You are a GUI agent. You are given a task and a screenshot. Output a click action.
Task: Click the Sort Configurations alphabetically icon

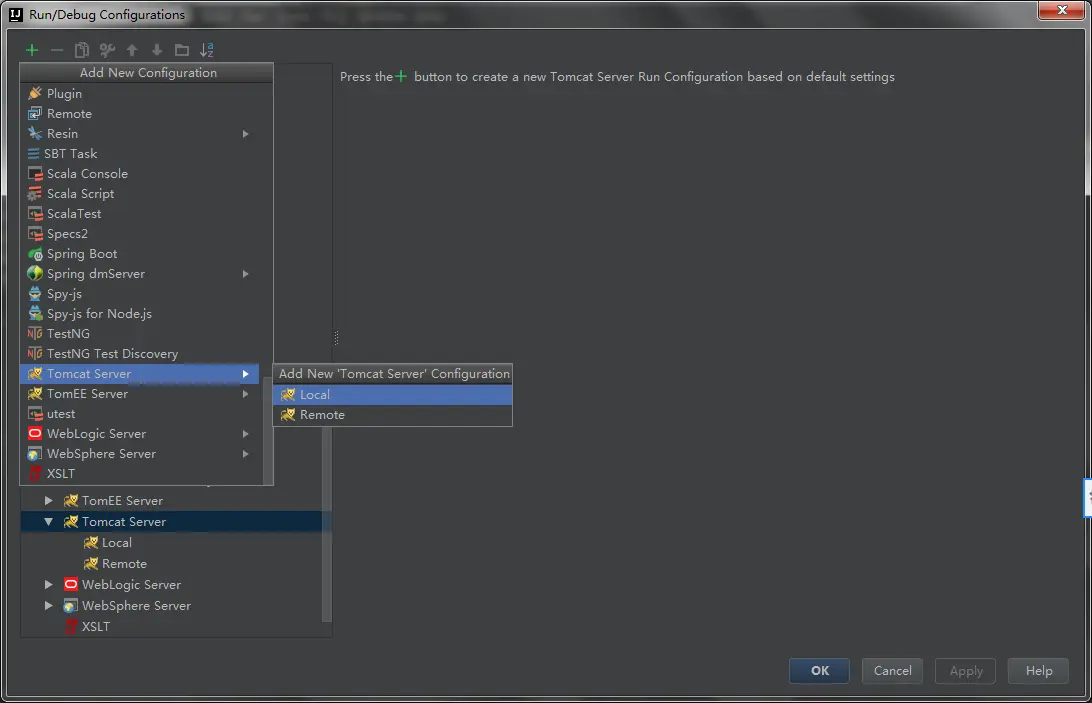coord(207,49)
